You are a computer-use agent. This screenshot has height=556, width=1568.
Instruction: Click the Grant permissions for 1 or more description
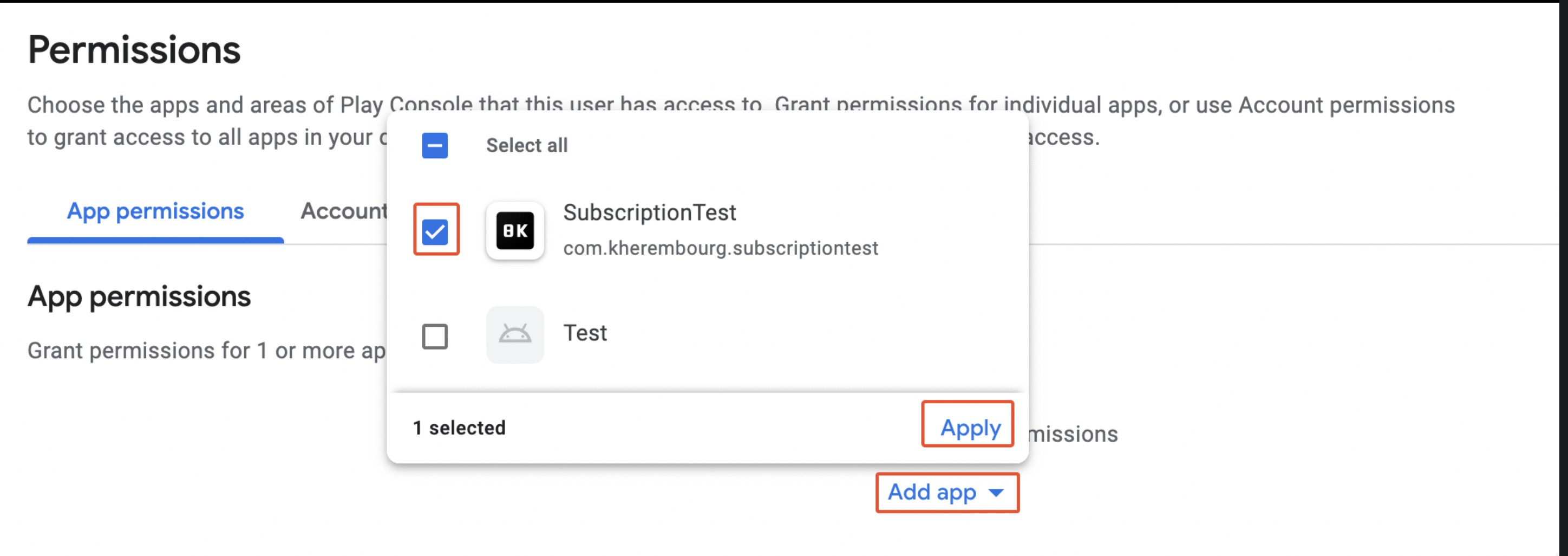tap(206, 351)
